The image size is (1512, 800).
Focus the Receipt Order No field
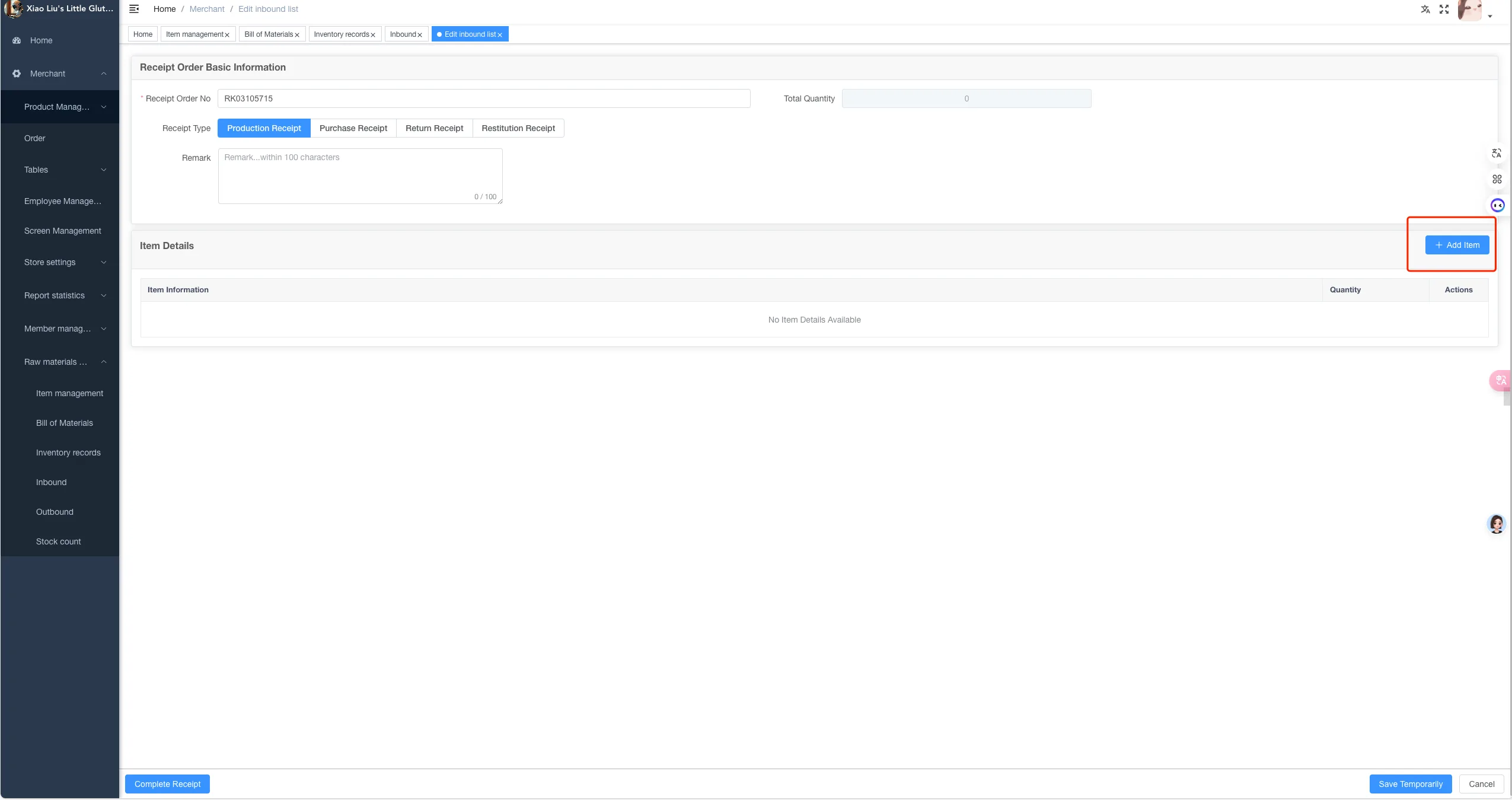coord(484,98)
